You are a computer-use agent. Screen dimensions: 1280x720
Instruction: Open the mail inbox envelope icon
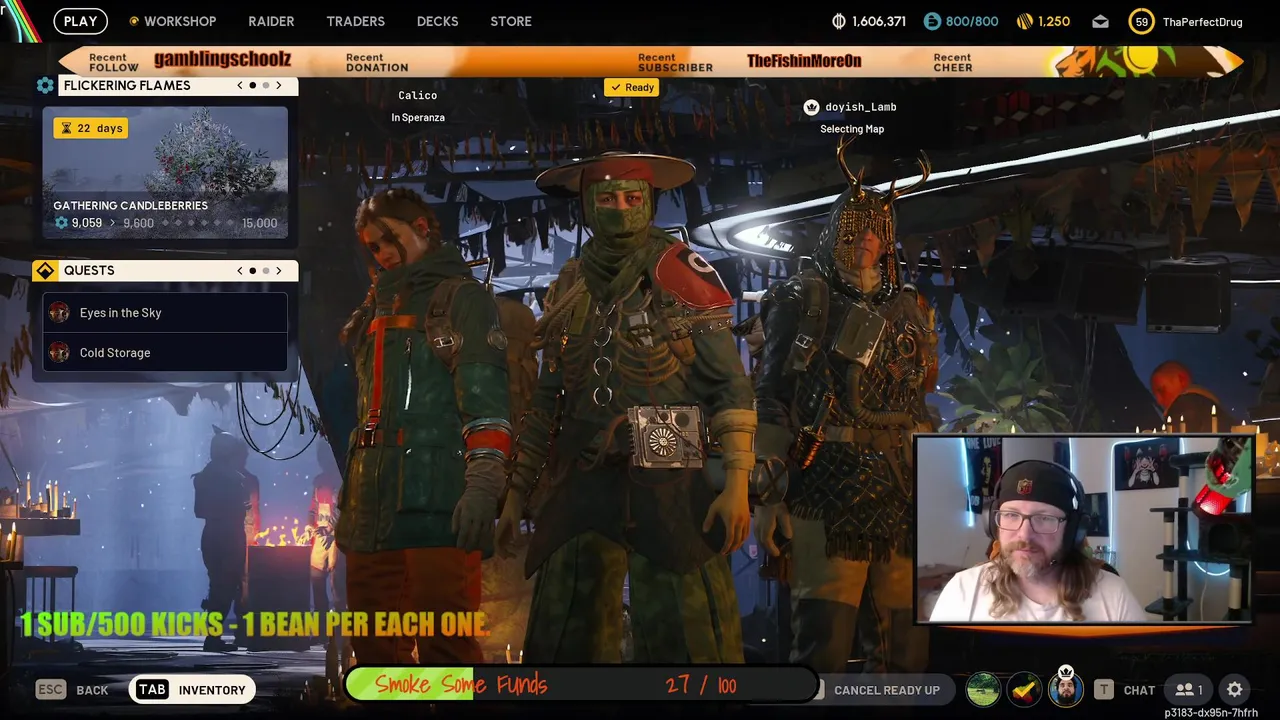click(1100, 21)
